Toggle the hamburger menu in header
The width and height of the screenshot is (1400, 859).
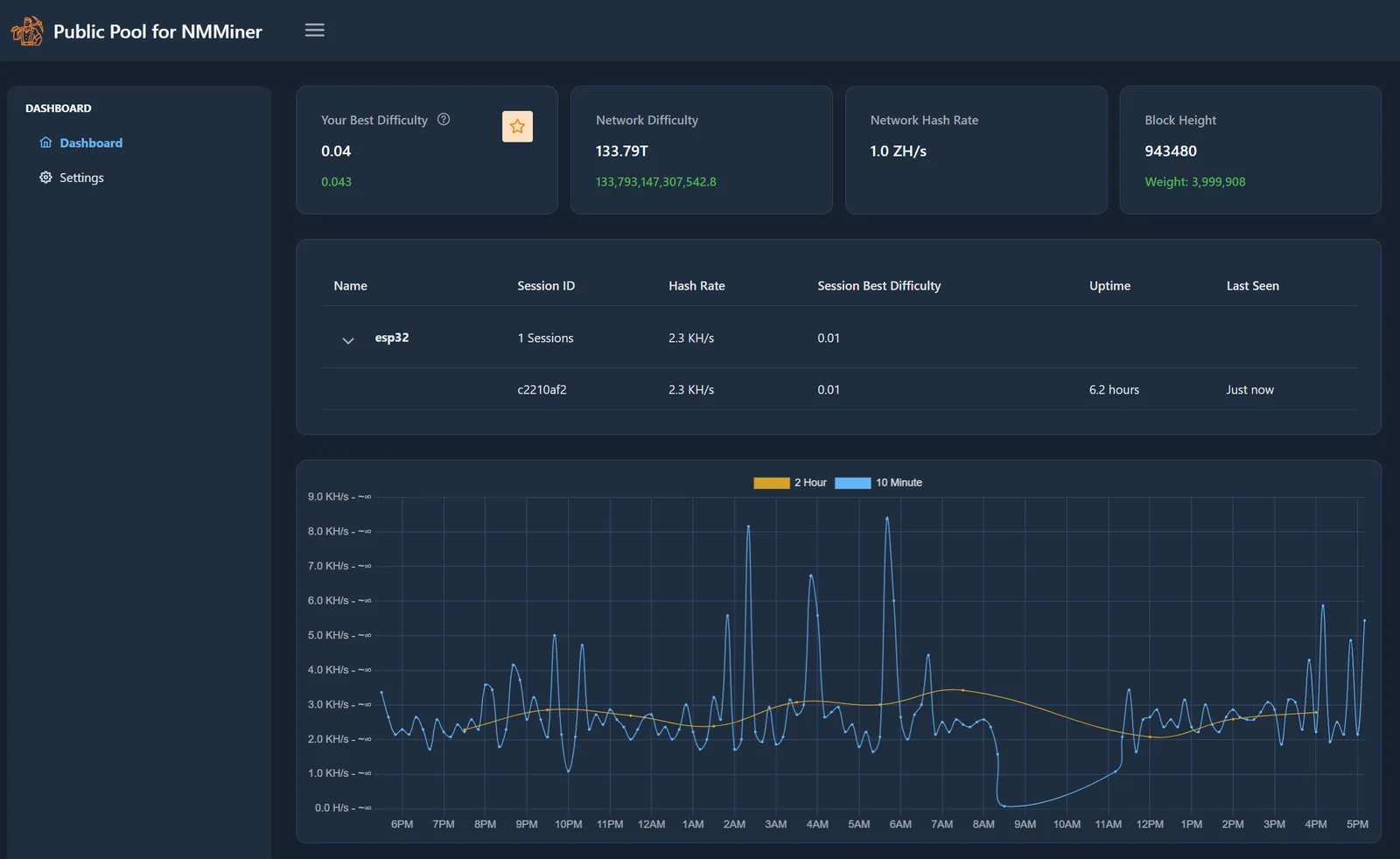(314, 31)
